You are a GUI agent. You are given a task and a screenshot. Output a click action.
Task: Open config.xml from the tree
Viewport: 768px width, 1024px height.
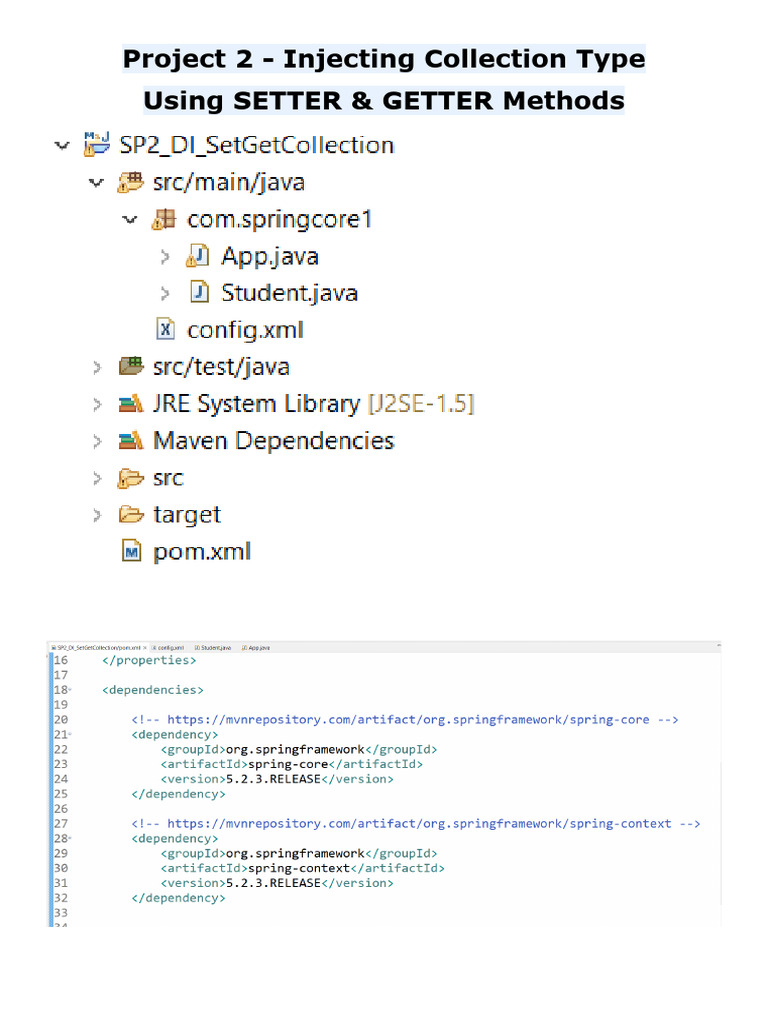(245, 330)
